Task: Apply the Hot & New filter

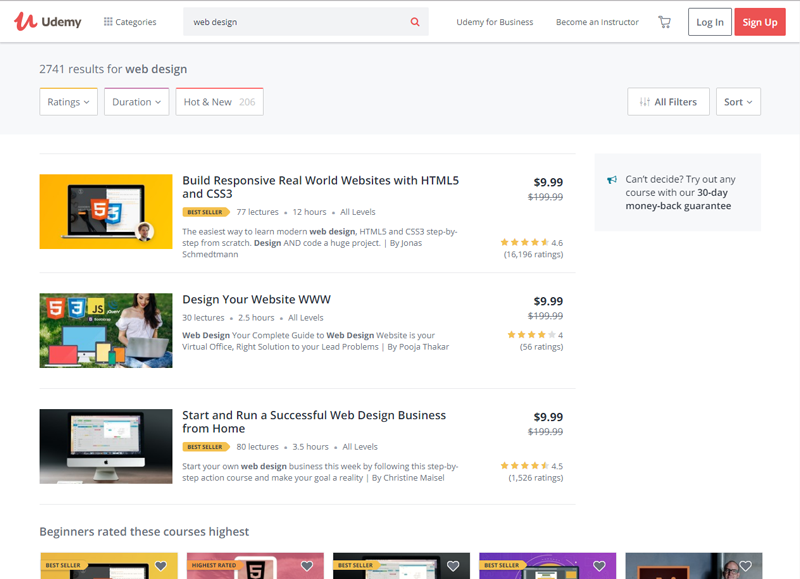Action: [219, 102]
